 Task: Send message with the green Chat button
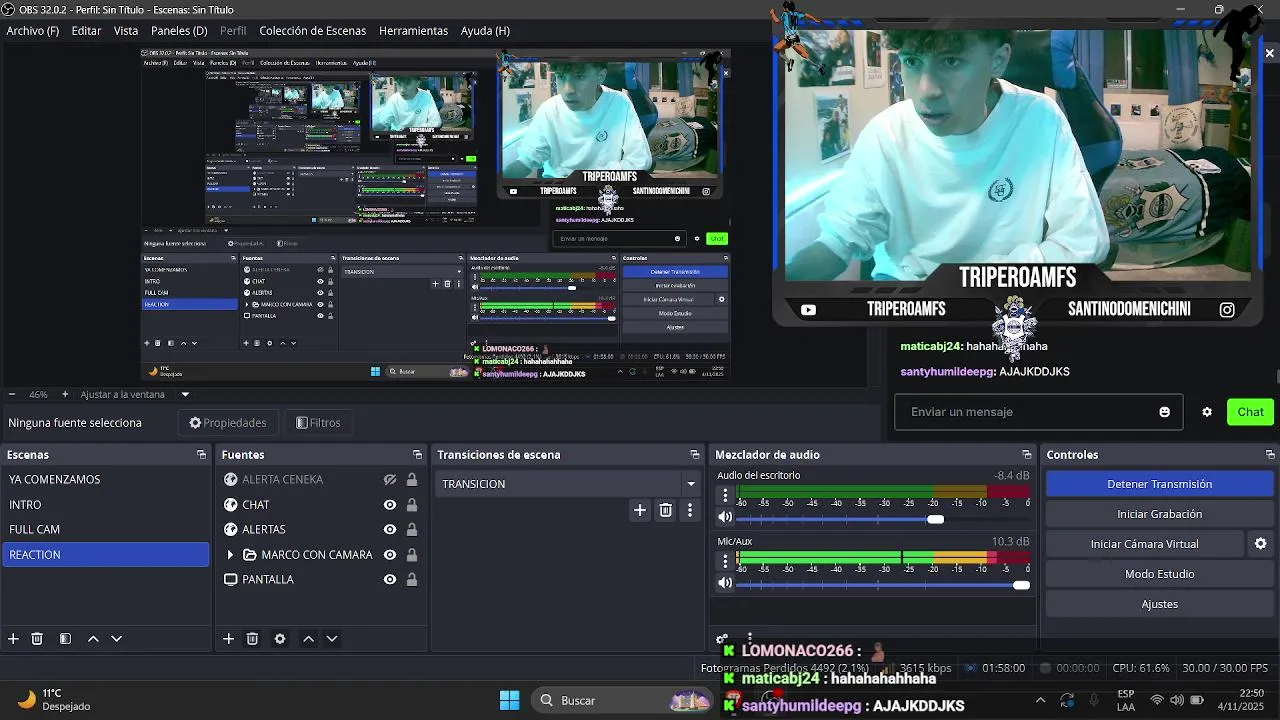tap(1250, 412)
